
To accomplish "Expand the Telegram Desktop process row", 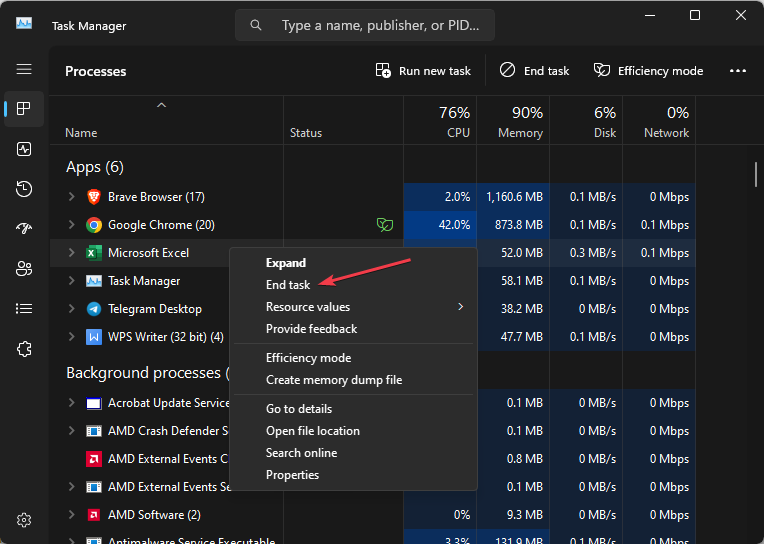I will (71, 309).
